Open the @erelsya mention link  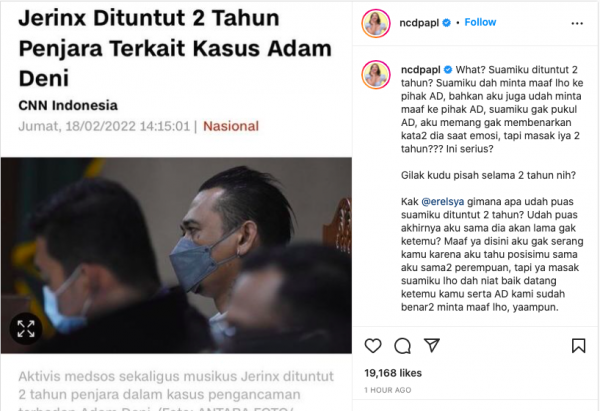[x=442, y=202]
